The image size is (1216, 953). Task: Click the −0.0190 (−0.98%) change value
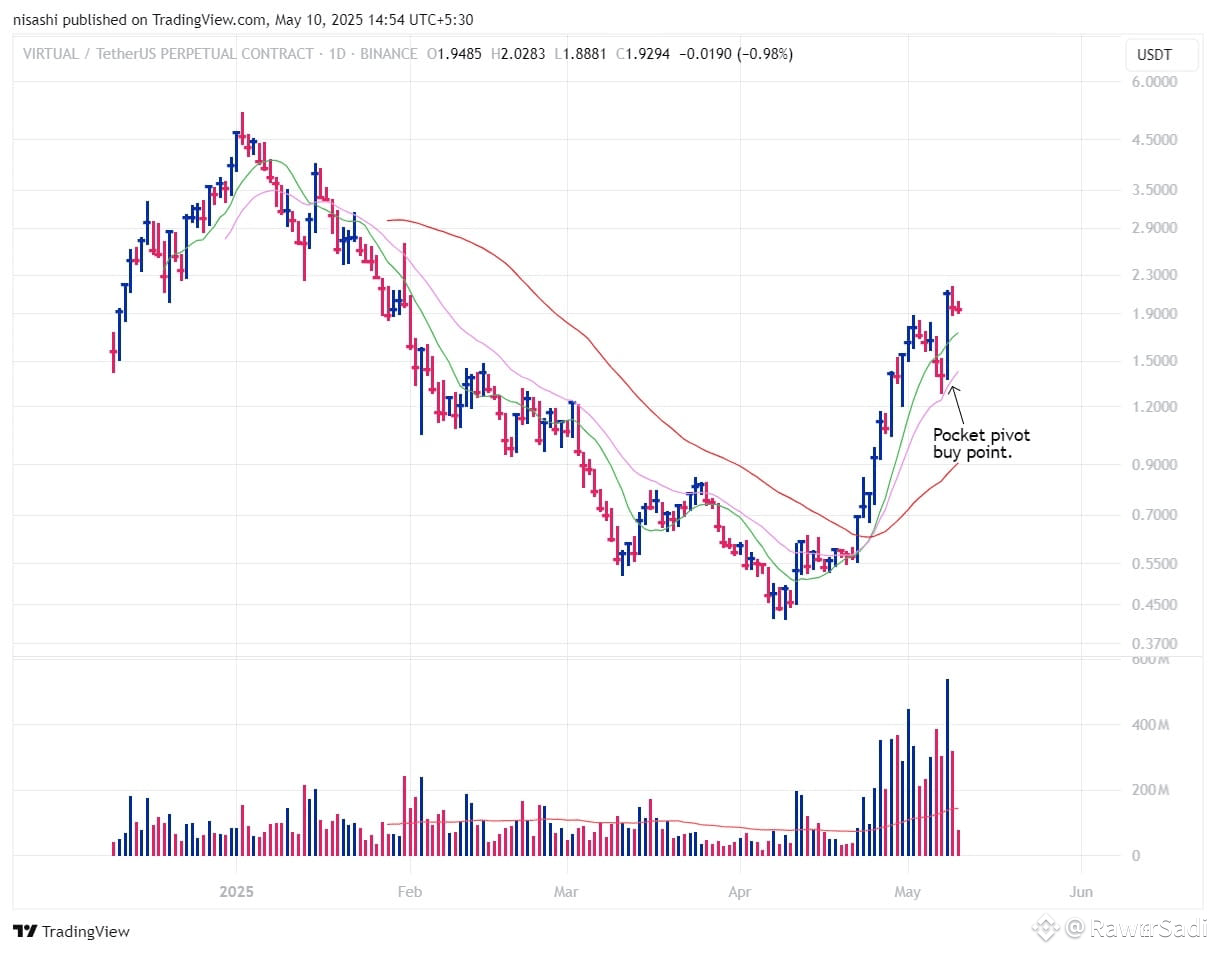pos(736,54)
